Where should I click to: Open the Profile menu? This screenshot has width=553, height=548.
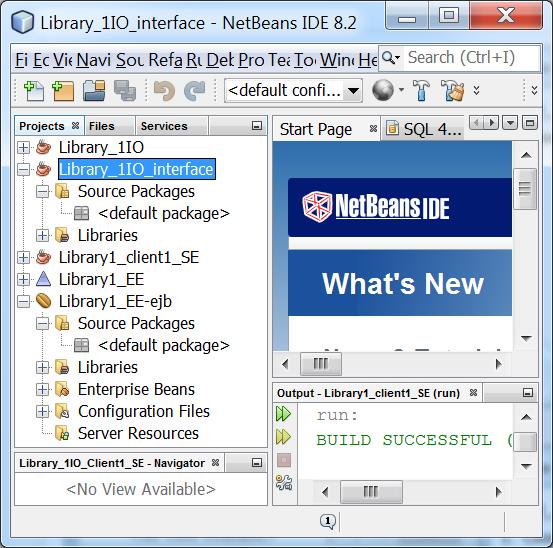click(251, 60)
